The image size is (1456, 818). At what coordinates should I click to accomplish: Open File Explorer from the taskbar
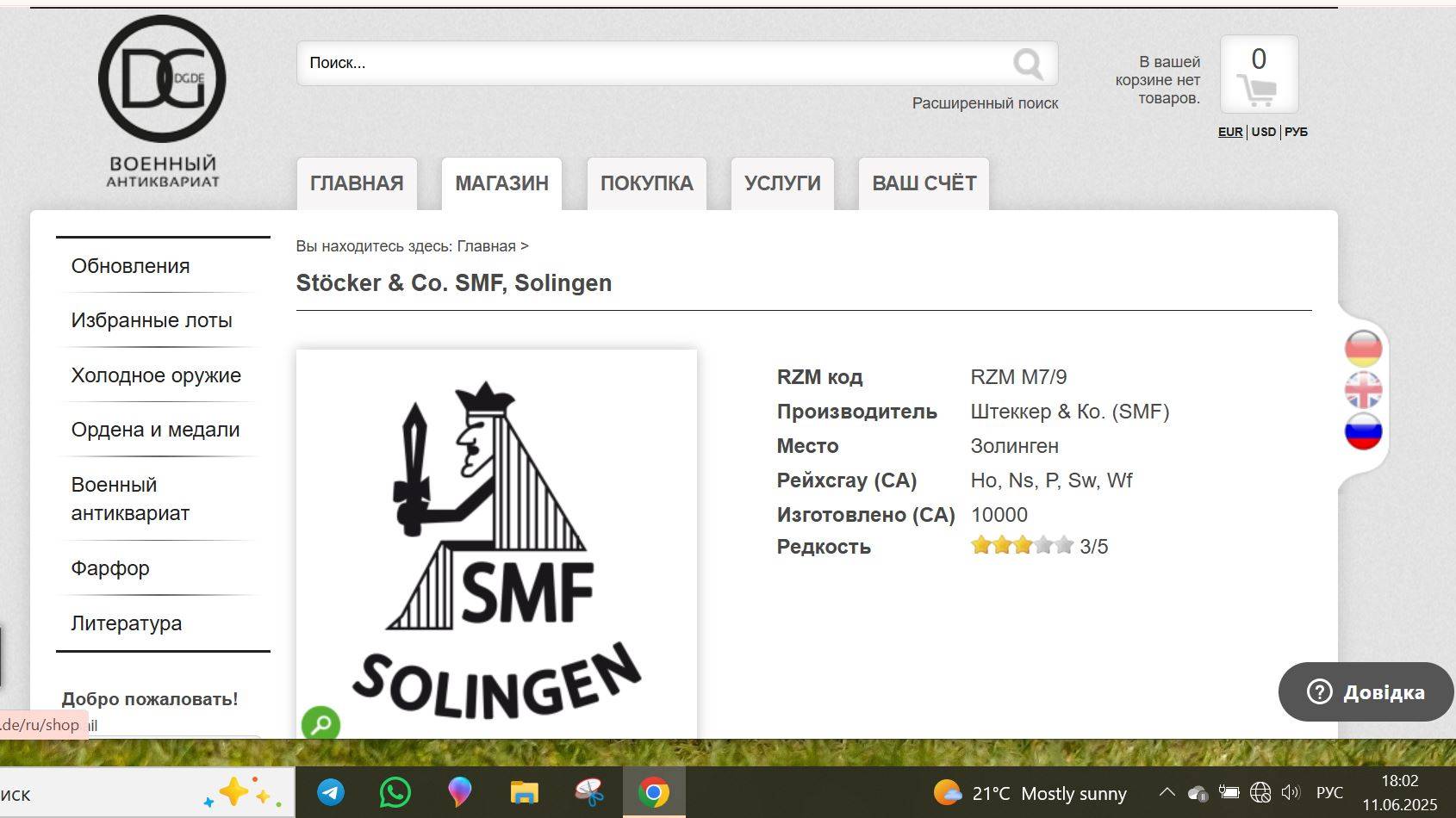point(524,792)
